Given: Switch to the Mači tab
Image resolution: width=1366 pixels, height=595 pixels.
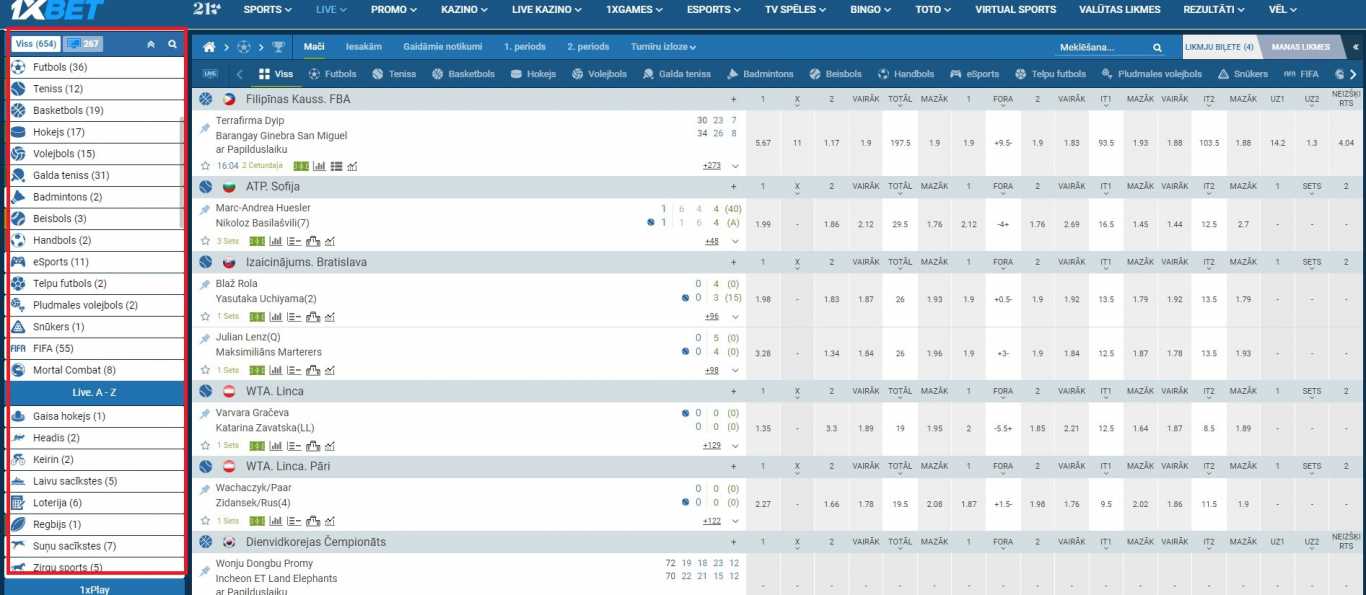Looking at the screenshot, I should click(313, 47).
